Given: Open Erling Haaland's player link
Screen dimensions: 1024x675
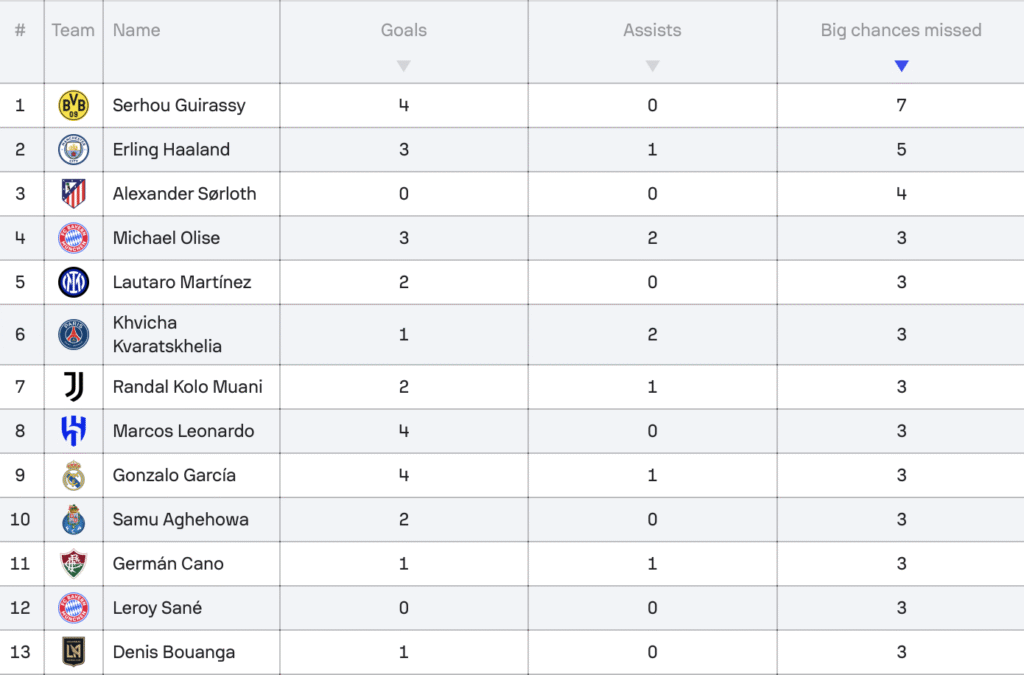Looking at the screenshot, I should (x=171, y=149).
